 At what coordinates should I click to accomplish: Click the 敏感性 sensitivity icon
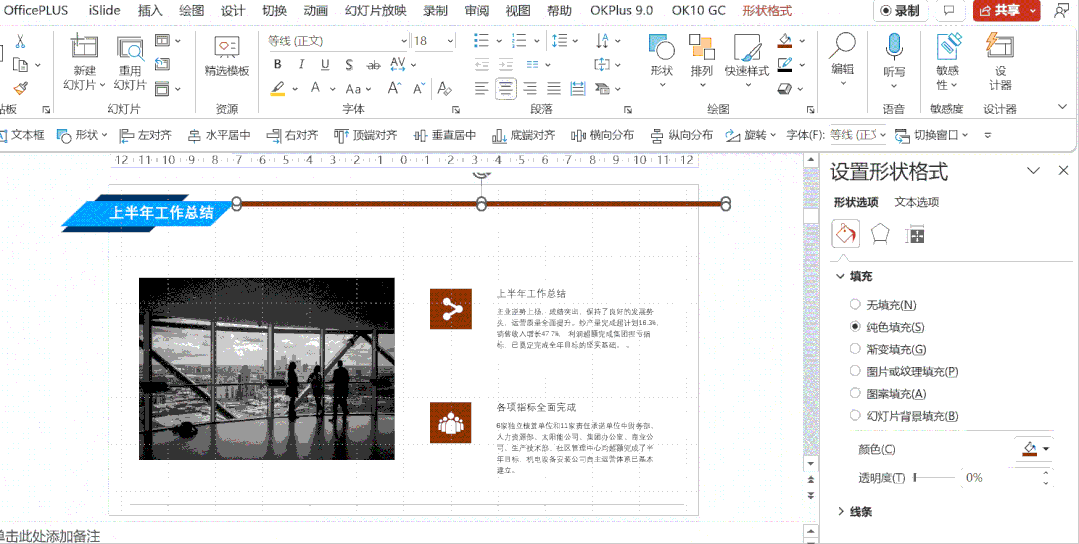pyautogui.click(x=948, y=46)
